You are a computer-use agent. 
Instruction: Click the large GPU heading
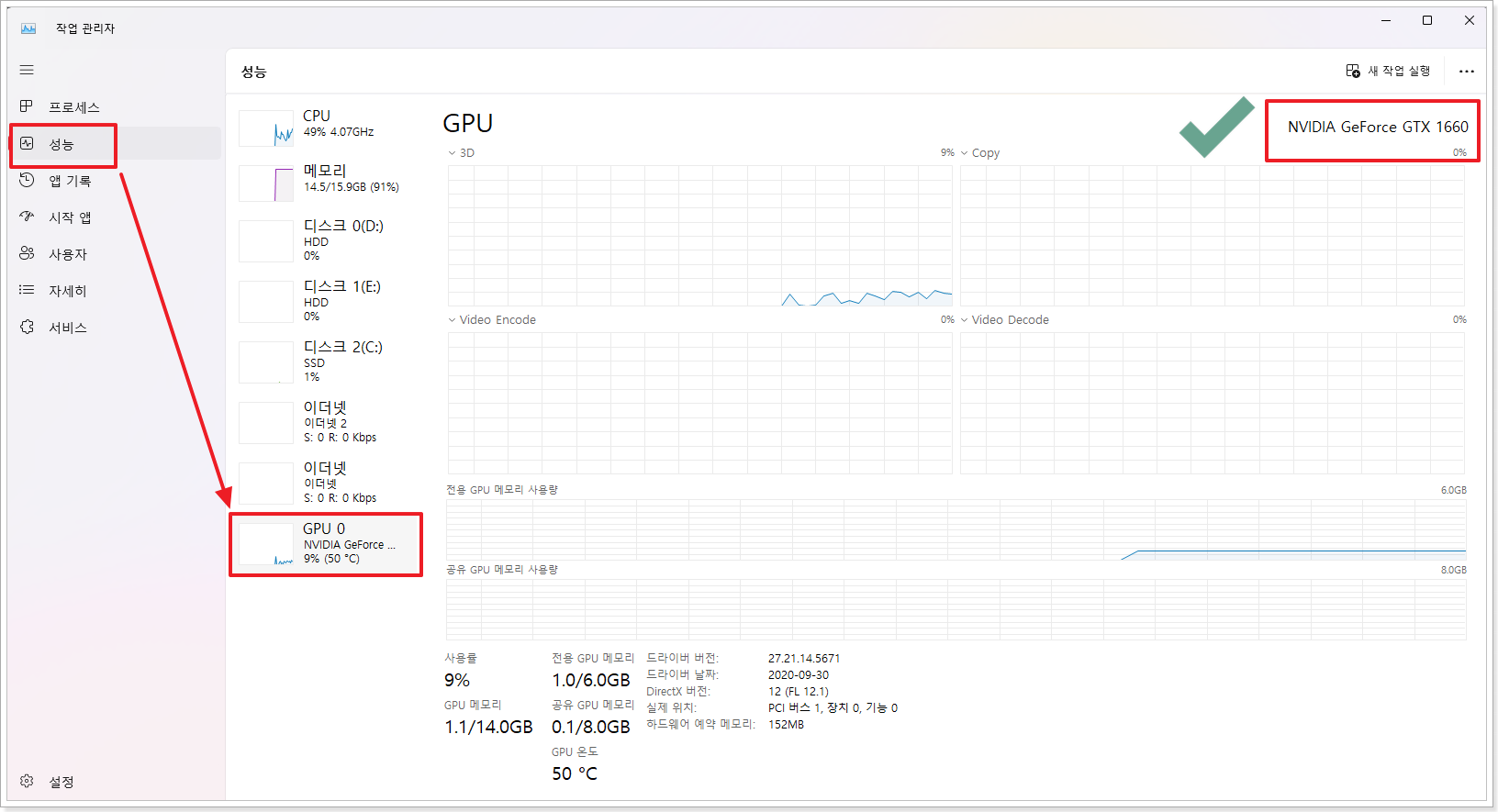468,123
